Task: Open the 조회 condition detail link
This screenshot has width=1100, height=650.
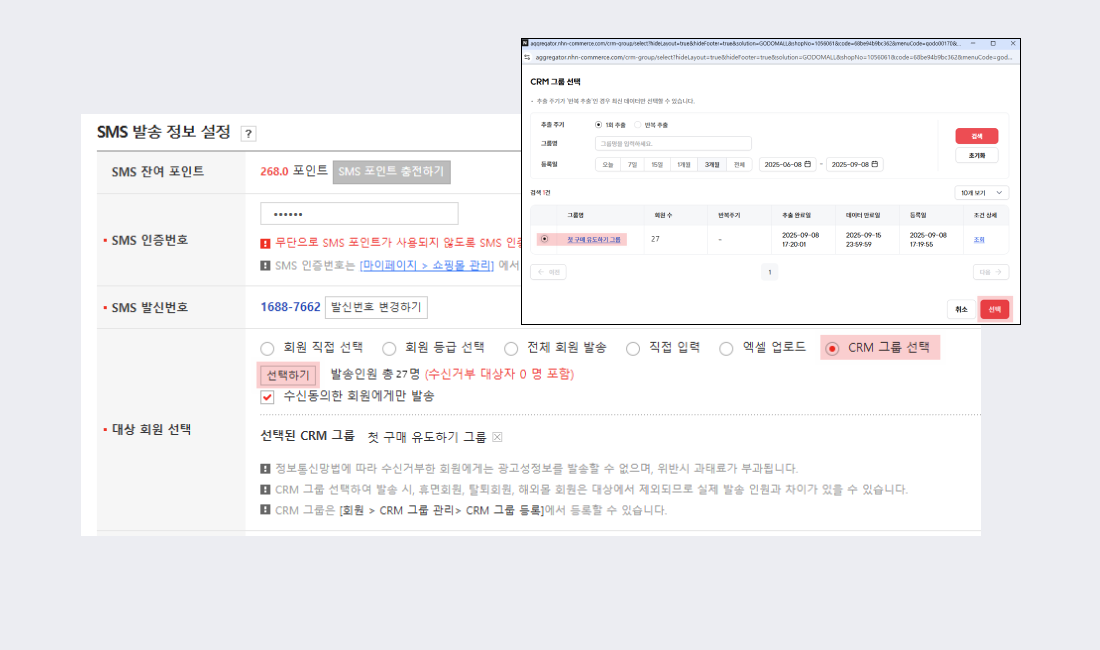Action: (980, 238)
